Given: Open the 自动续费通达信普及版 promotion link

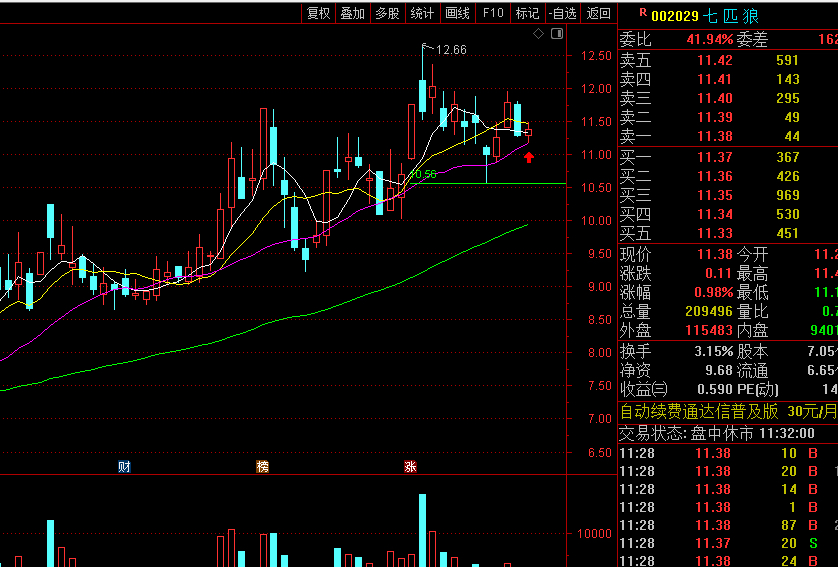Looking at the screenshot, I should pos(728,412).
